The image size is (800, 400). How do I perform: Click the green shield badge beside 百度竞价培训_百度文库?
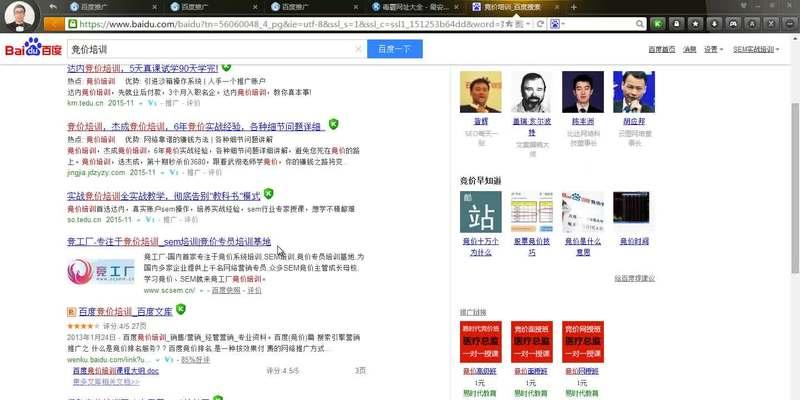181,309
